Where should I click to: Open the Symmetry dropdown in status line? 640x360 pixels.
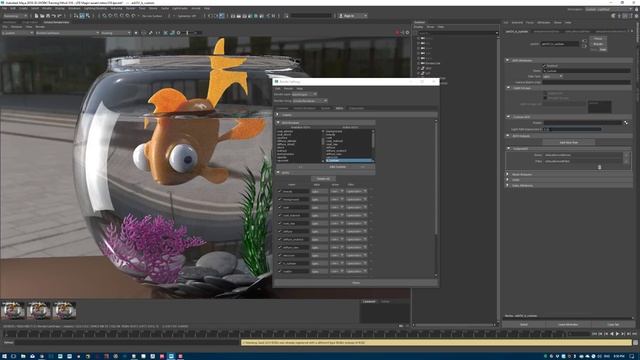187,16
